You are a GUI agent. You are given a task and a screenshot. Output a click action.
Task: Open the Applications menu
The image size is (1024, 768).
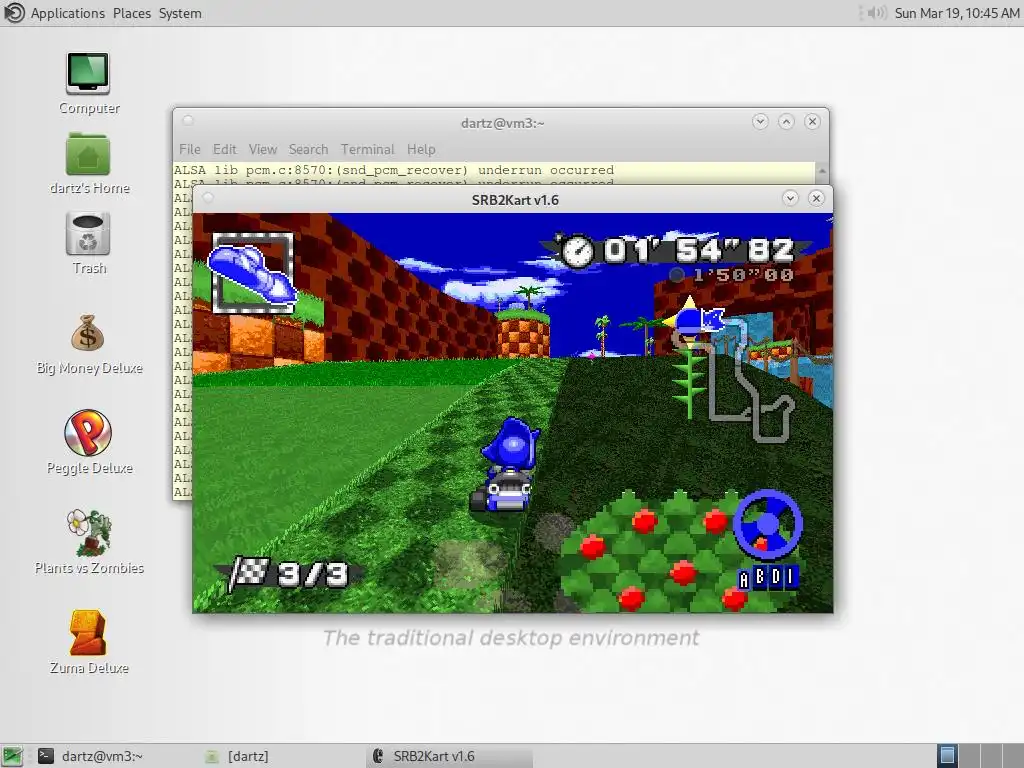click(67, 13)
